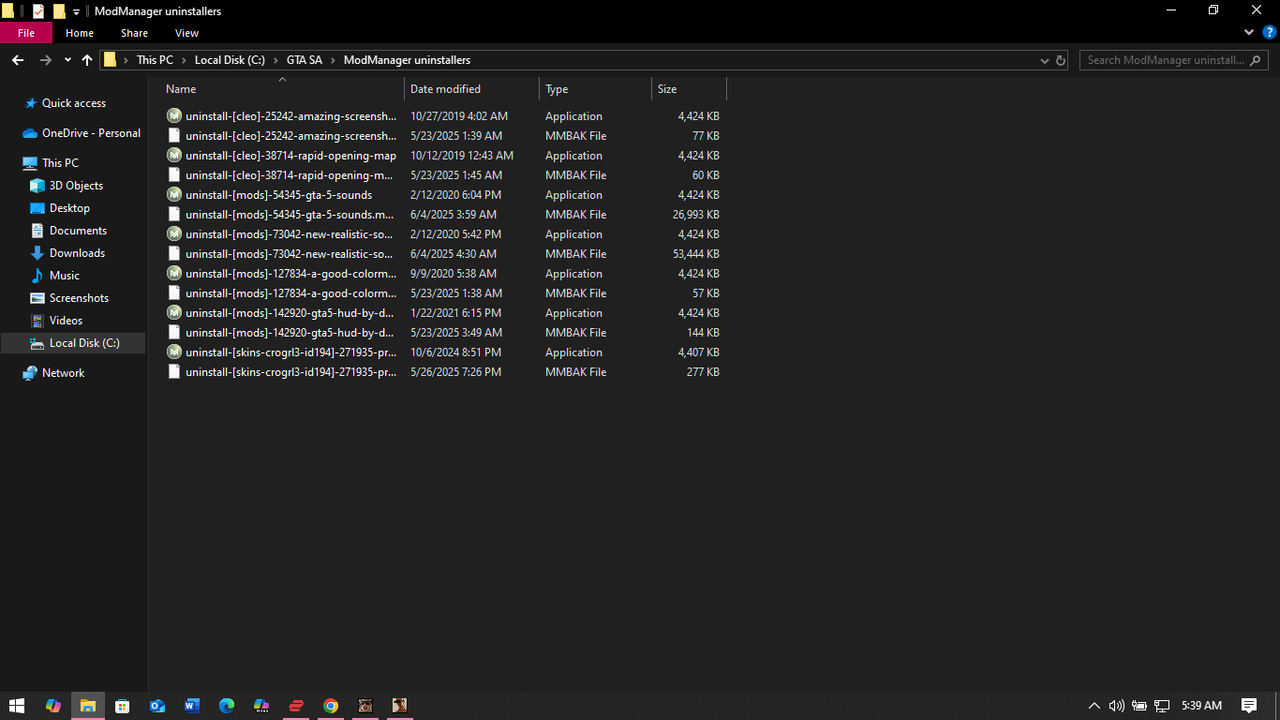Sort by the Type column header
Image resolution: width=1280 pixels, height=720 pixels.
coord(596,89)
